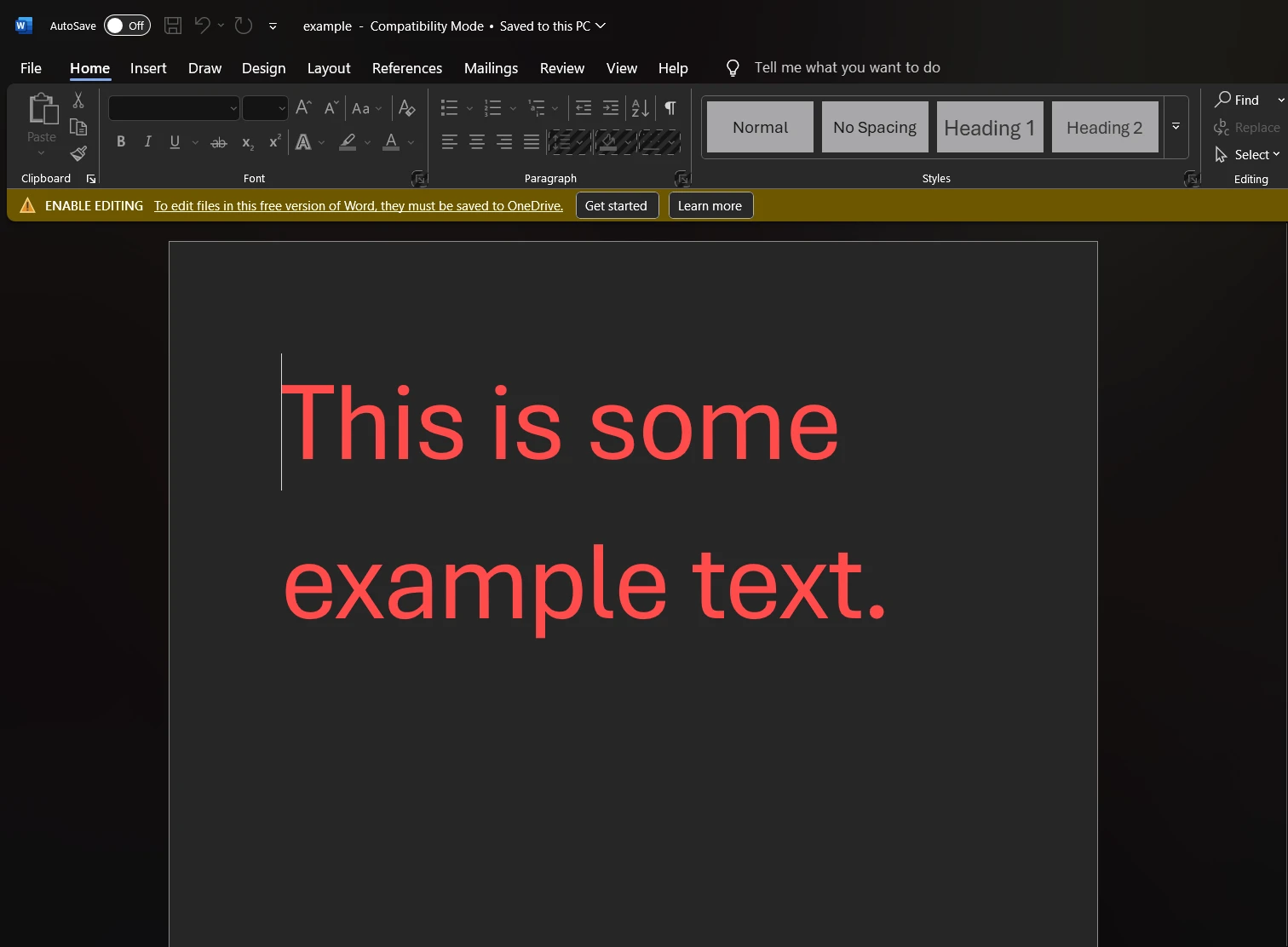
Task: Click the Format Painter brush icon
Action: tap(78, 153)
